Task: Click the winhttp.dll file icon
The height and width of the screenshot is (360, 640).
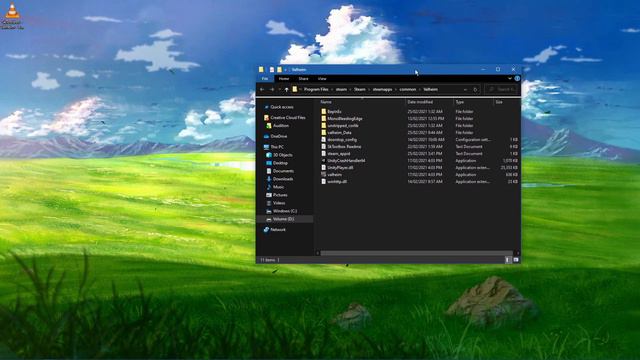Action: click(324, 182)
